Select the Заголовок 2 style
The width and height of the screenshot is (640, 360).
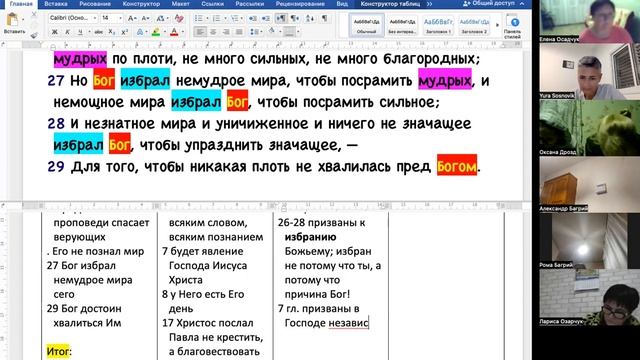474,25
